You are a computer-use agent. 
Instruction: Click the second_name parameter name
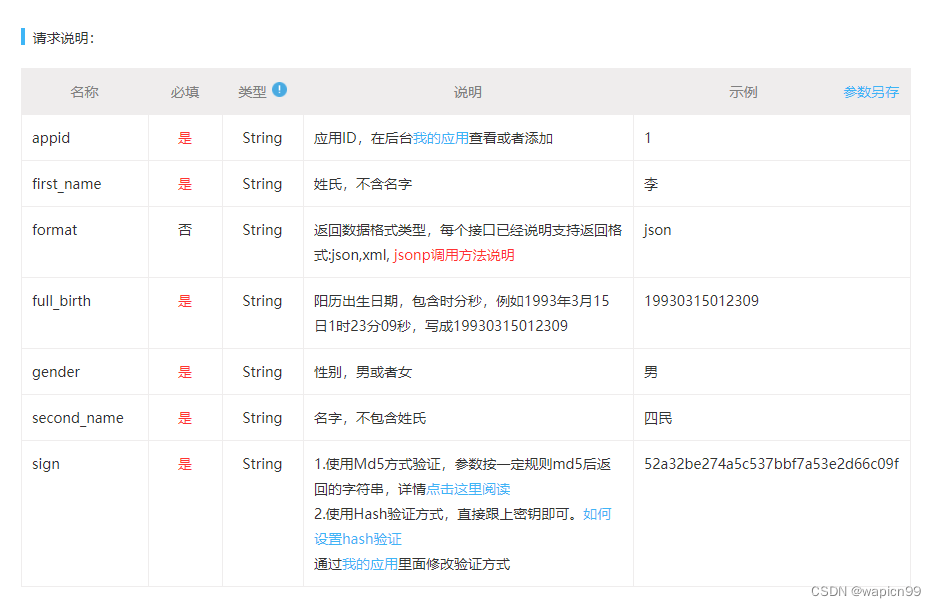pos(78,418)
